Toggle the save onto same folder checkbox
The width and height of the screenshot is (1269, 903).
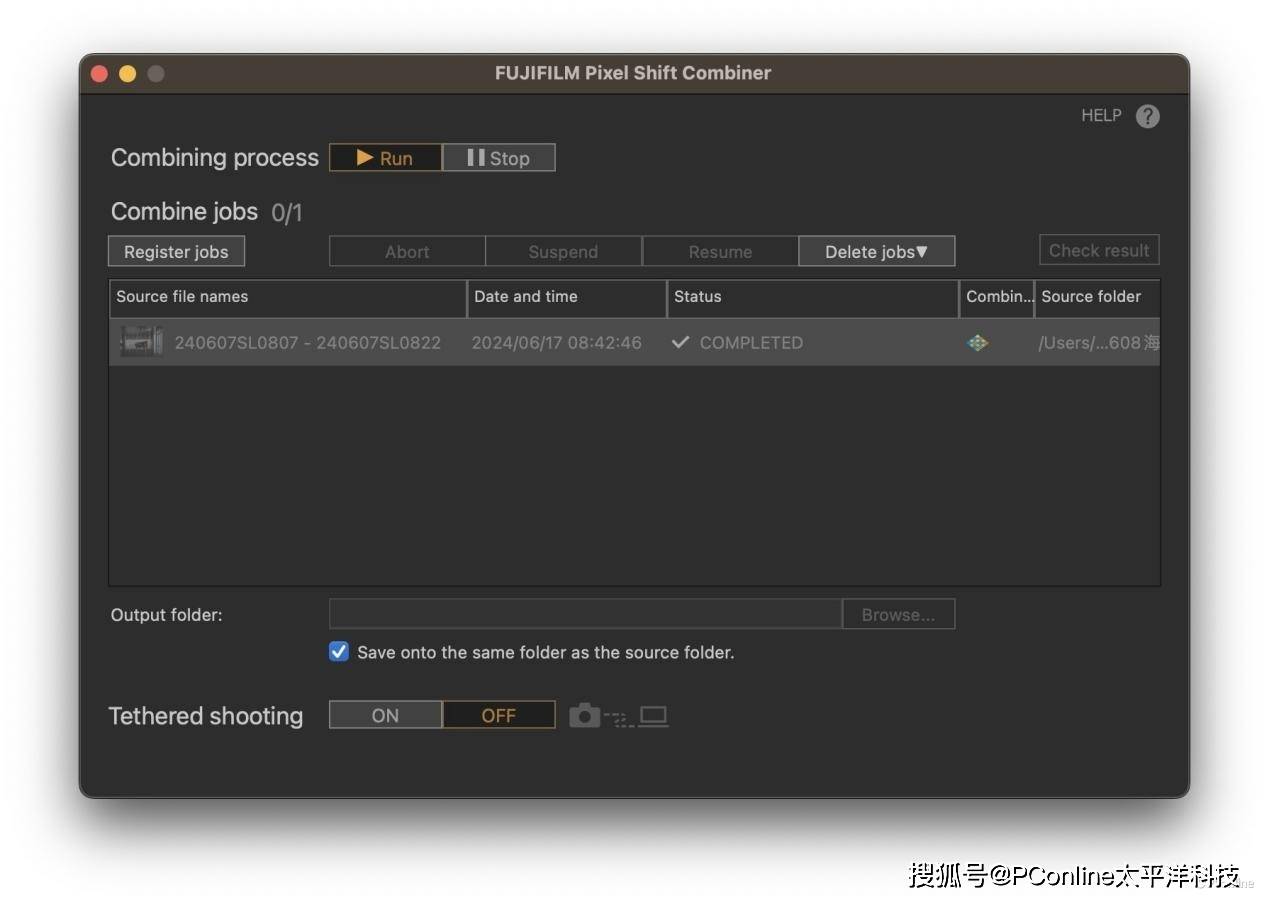339,652
